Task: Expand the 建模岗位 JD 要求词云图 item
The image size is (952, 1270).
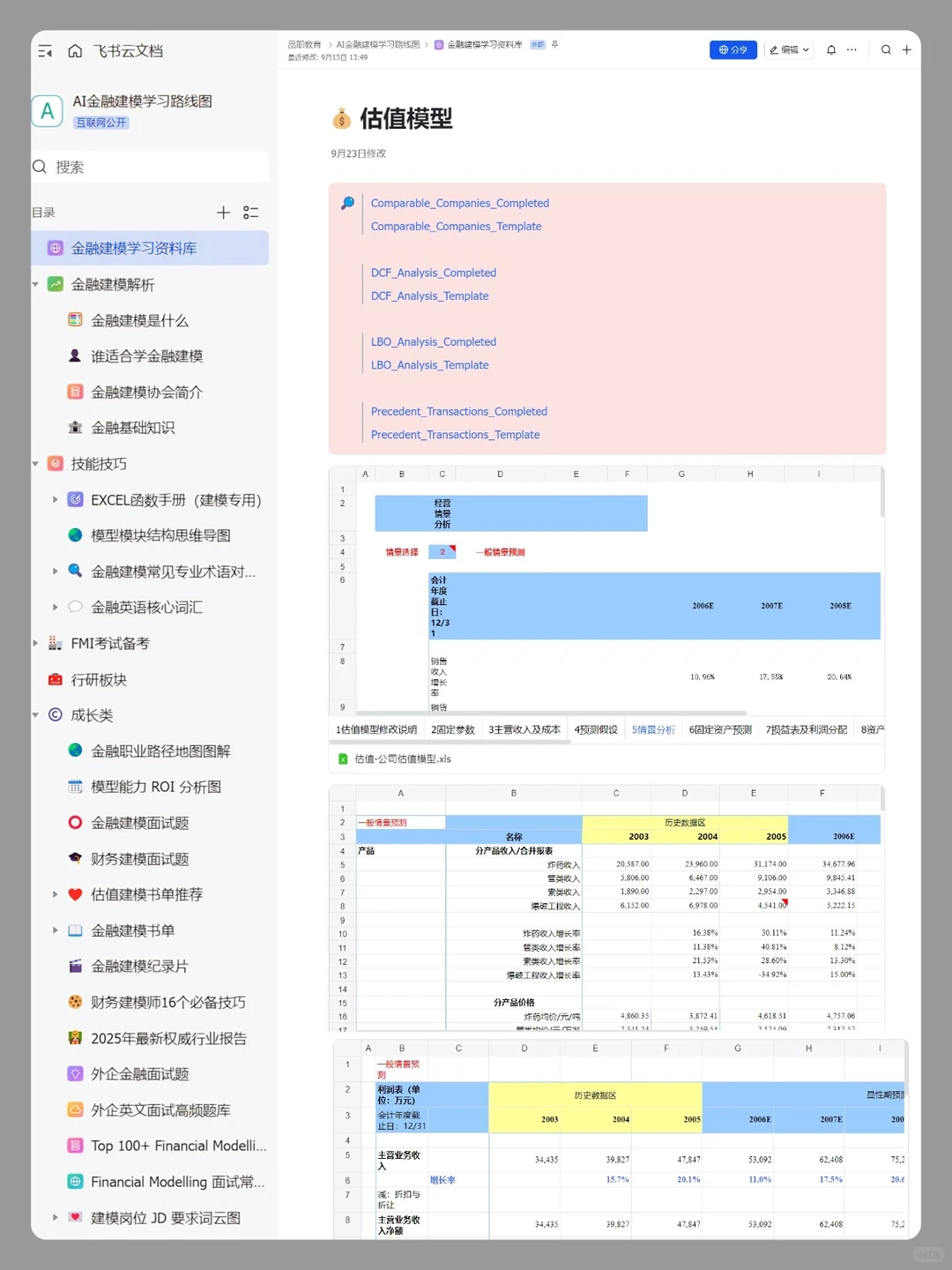Action: 55,1218
